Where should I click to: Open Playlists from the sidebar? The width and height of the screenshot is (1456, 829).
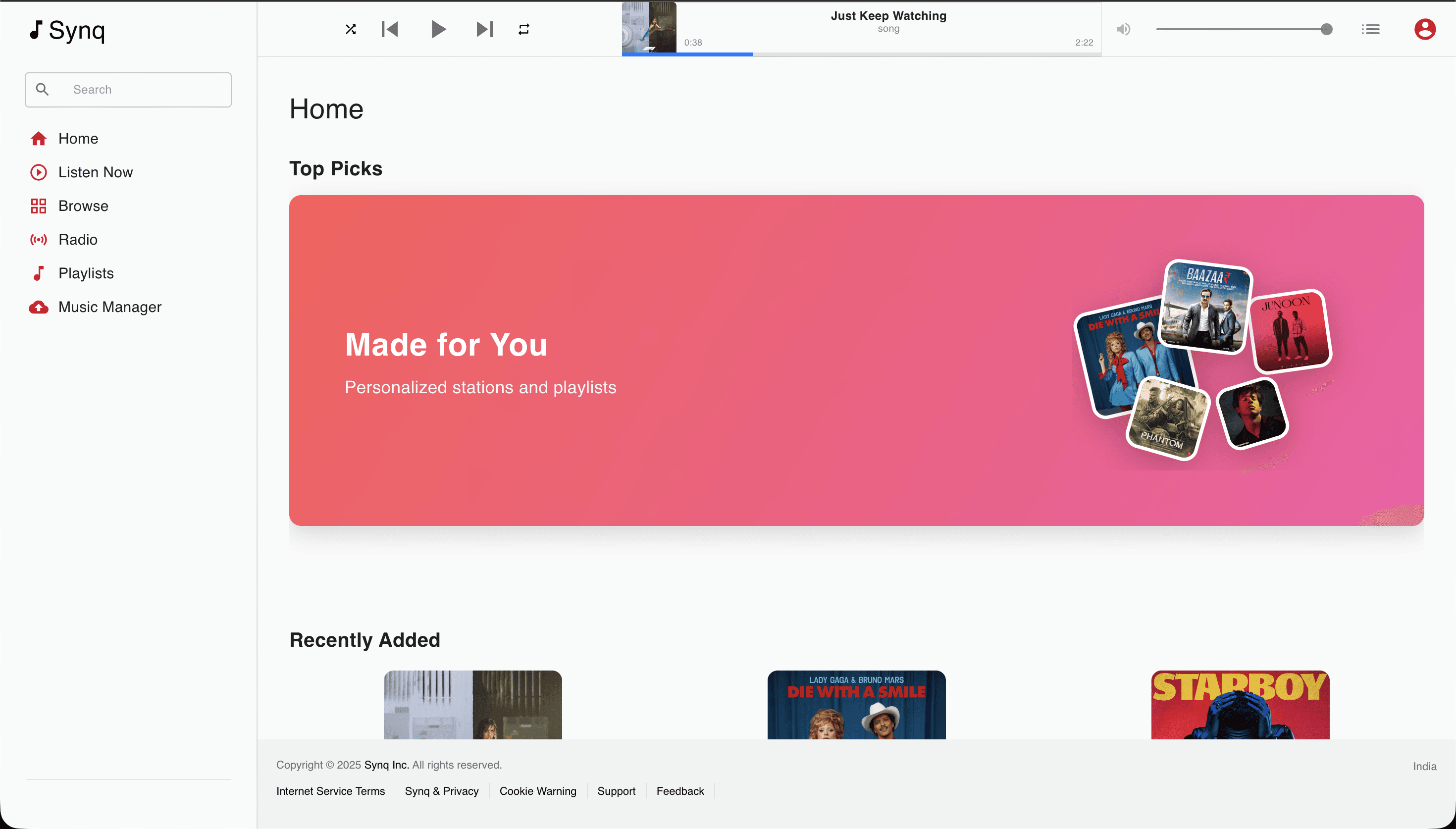86,273
